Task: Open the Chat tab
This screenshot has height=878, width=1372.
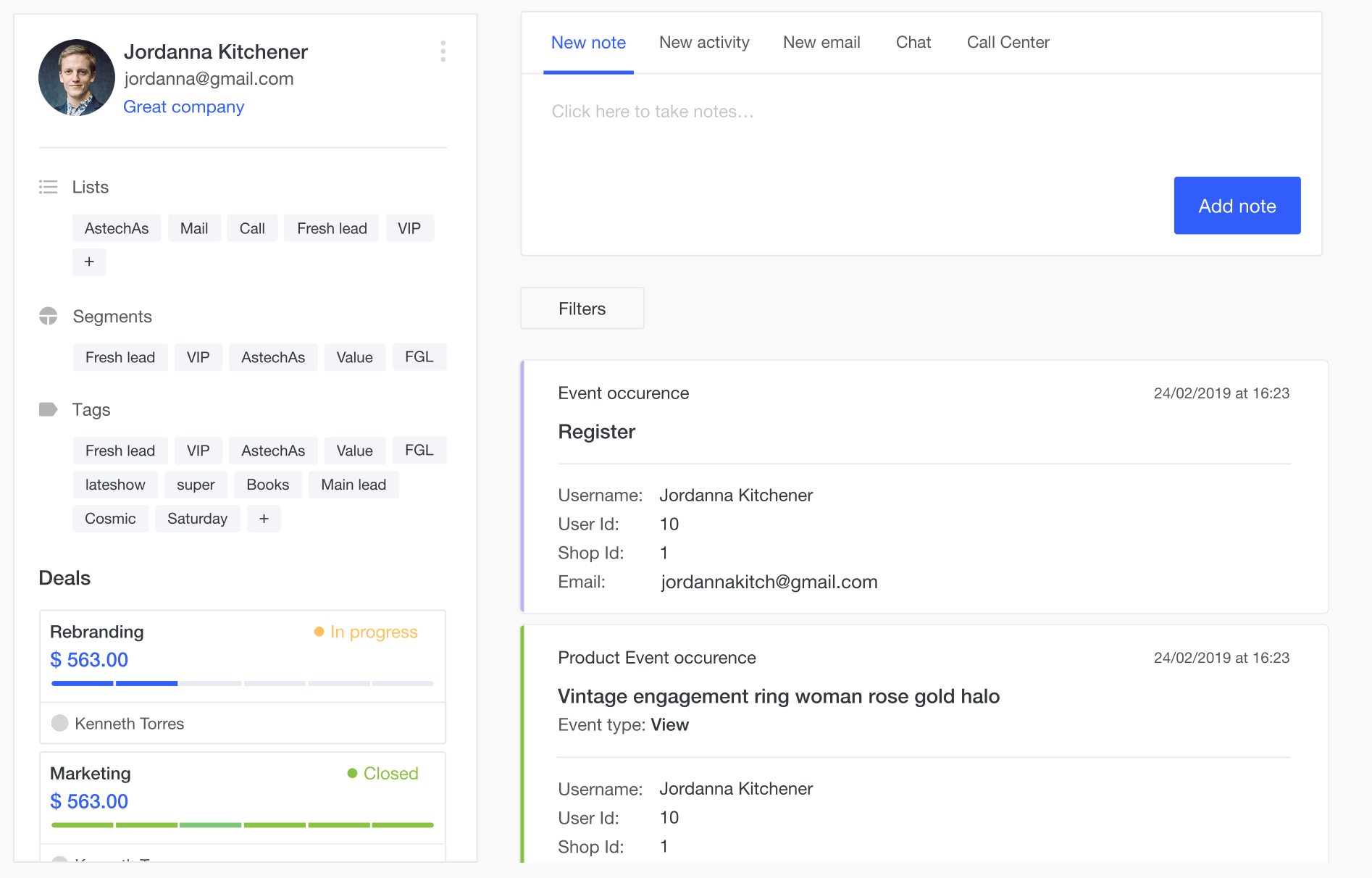Action: click(x=913, y=42)
